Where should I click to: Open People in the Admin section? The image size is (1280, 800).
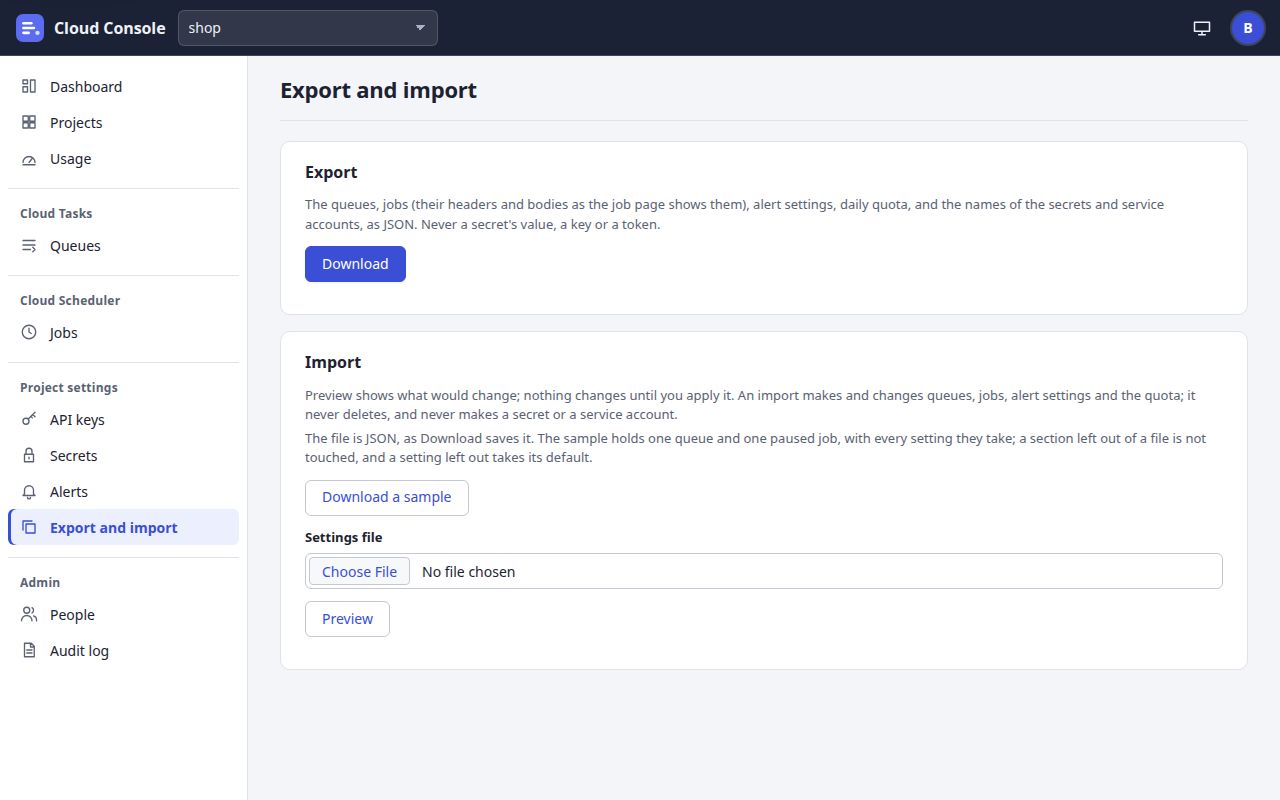pyautogui.click(x=124, y=615)
